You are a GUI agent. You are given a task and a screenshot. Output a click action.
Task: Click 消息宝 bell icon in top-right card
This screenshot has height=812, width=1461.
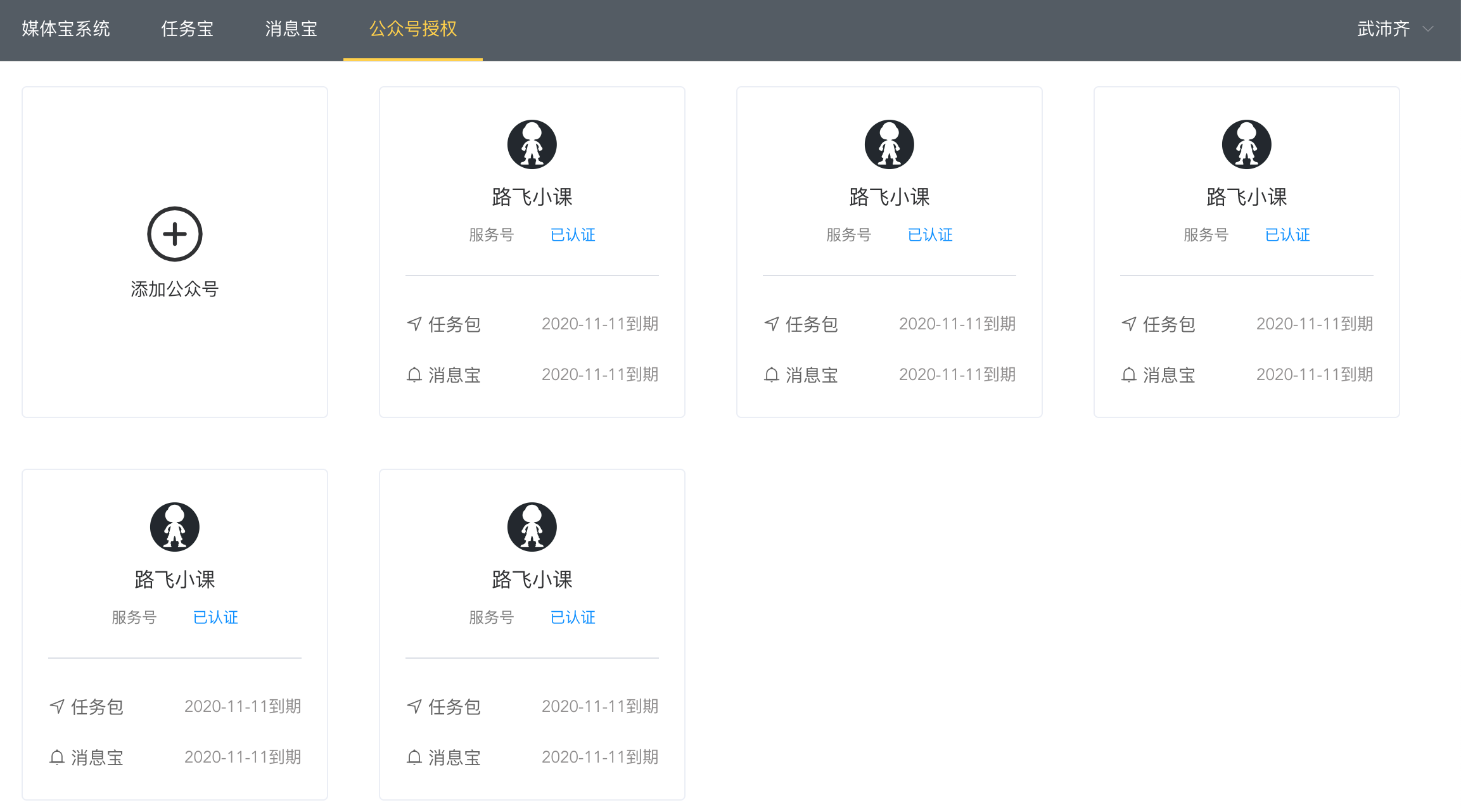(1129, 375)
